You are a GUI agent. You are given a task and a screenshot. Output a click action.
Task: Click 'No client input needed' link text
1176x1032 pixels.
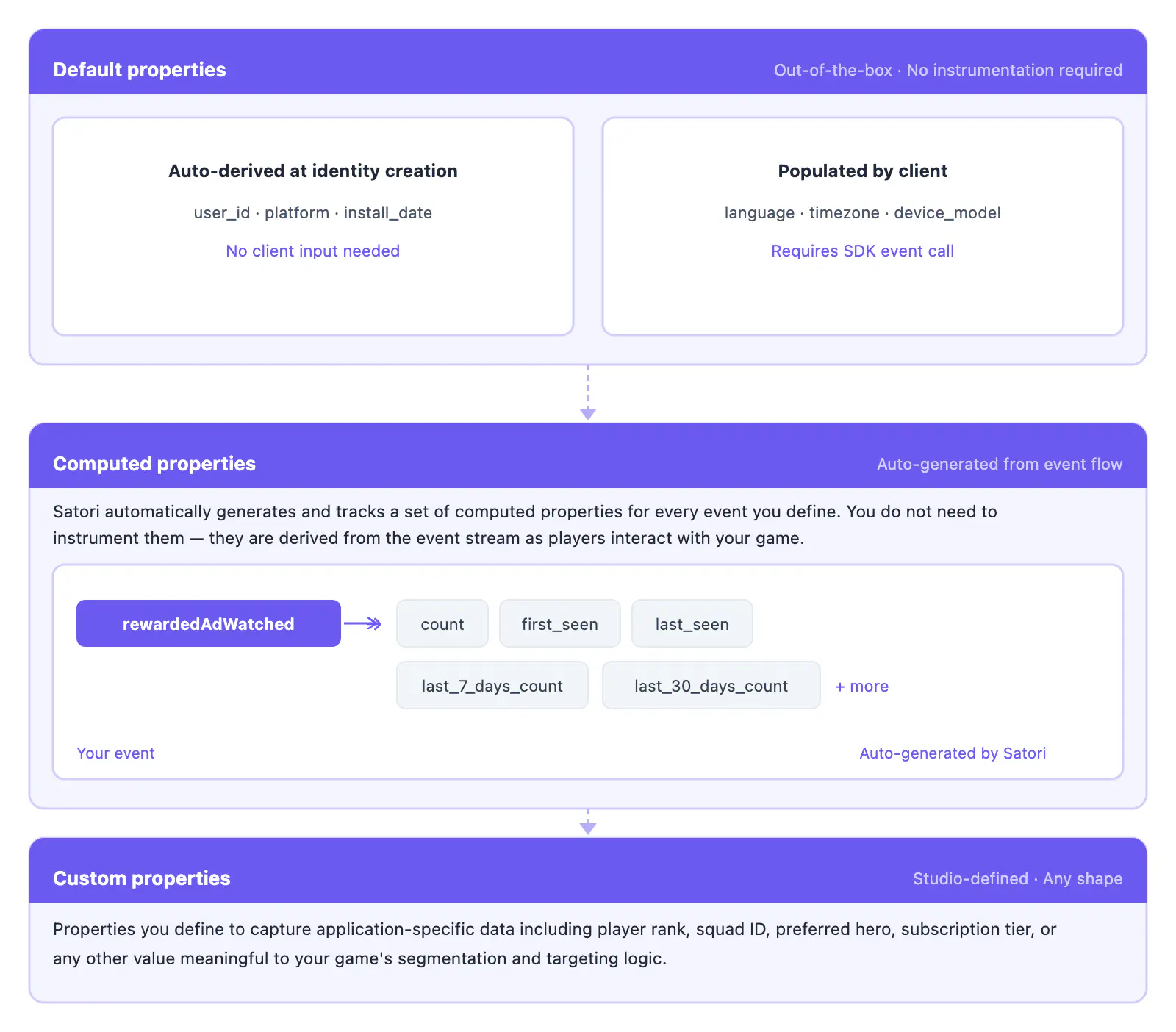click(313, 251)
